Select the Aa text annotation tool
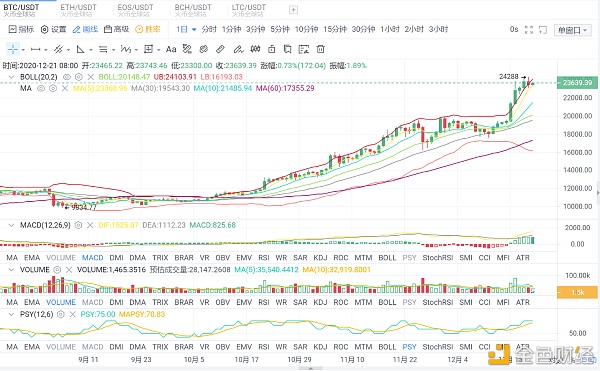The height and width of the screenshot is (371, 600). [171, 49]
